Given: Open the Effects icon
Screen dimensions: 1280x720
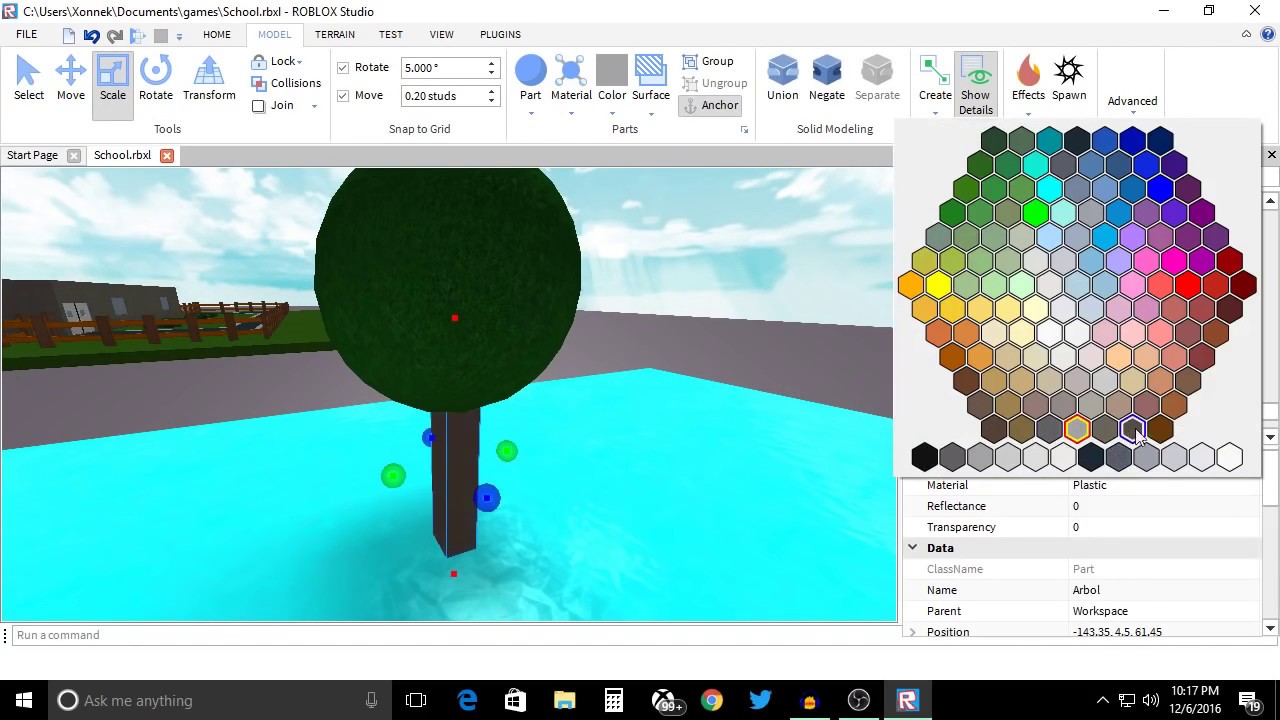Looking at the screenshot, I should click(x=1028, y=79).
